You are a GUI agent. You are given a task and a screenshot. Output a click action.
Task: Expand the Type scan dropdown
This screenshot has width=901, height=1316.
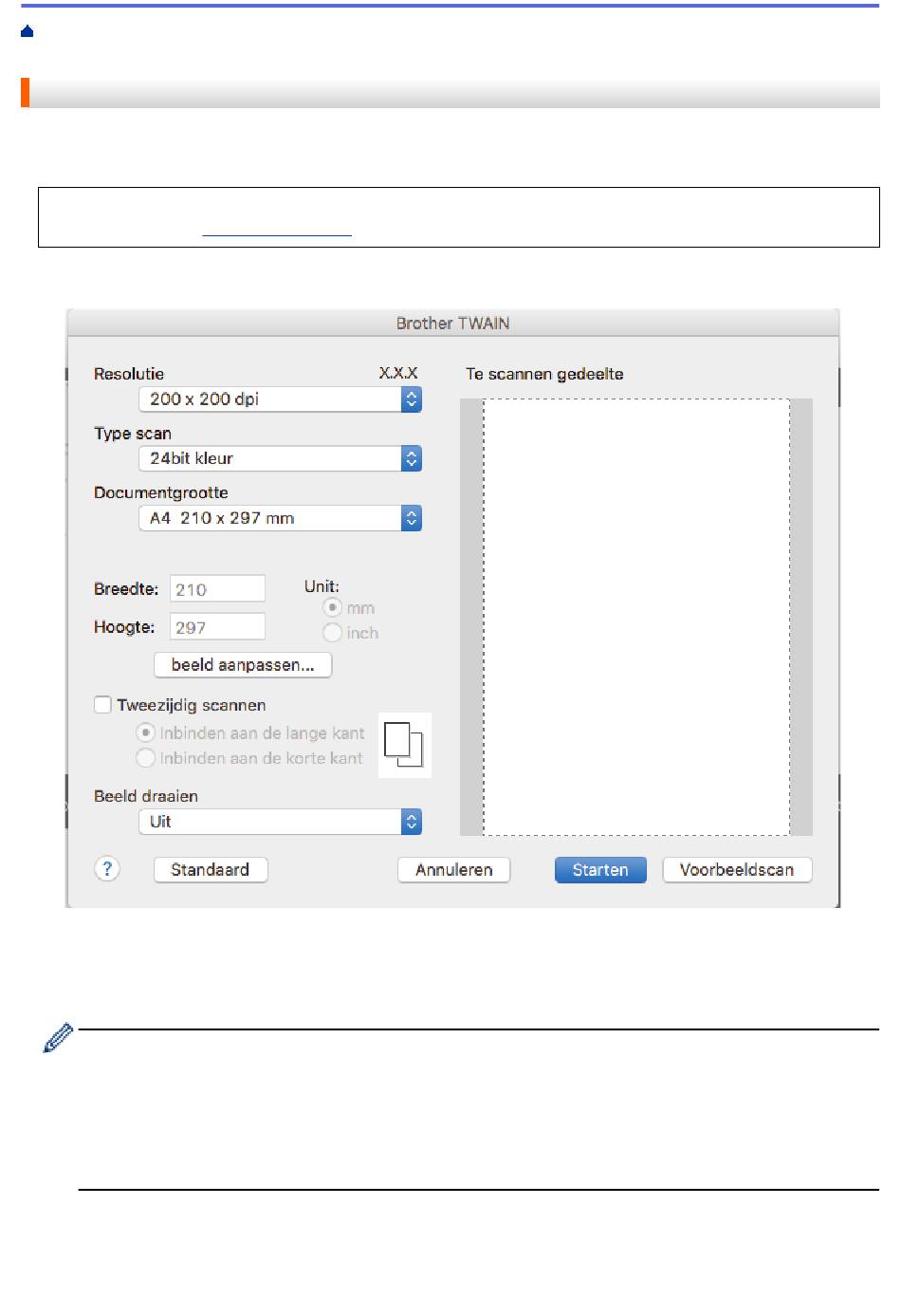click(x=280, y=458)
